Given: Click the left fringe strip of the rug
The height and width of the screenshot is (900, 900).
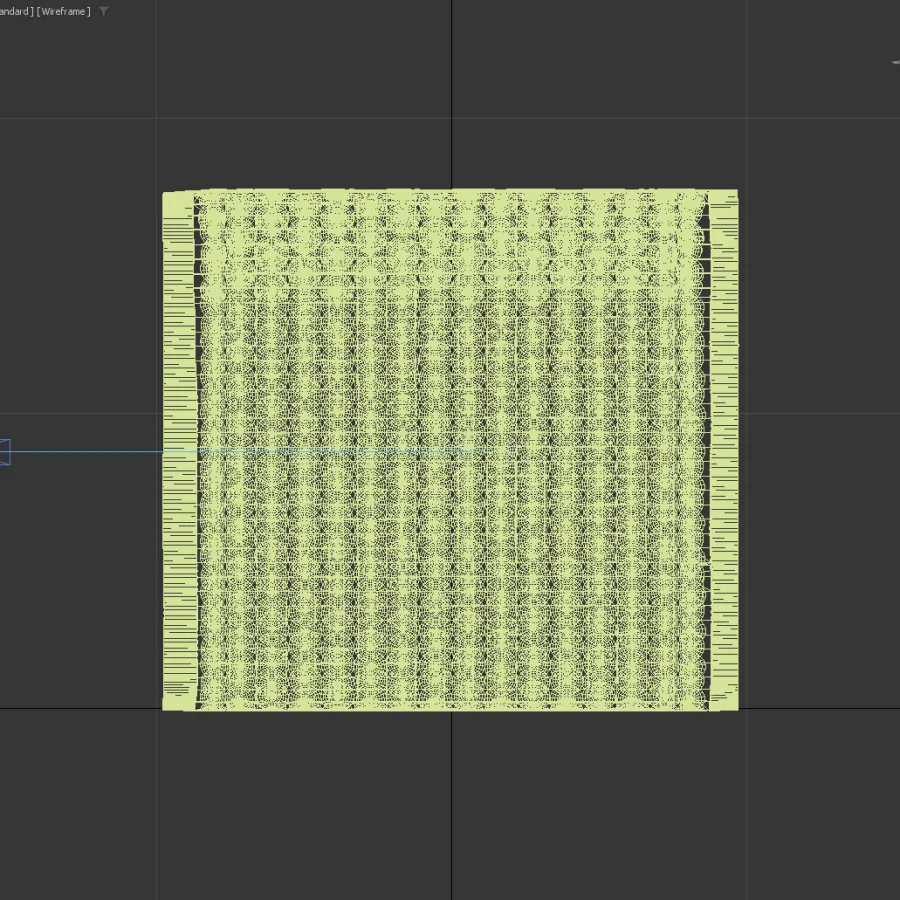Looking at the screenshot, I should (x=178, y=450).
